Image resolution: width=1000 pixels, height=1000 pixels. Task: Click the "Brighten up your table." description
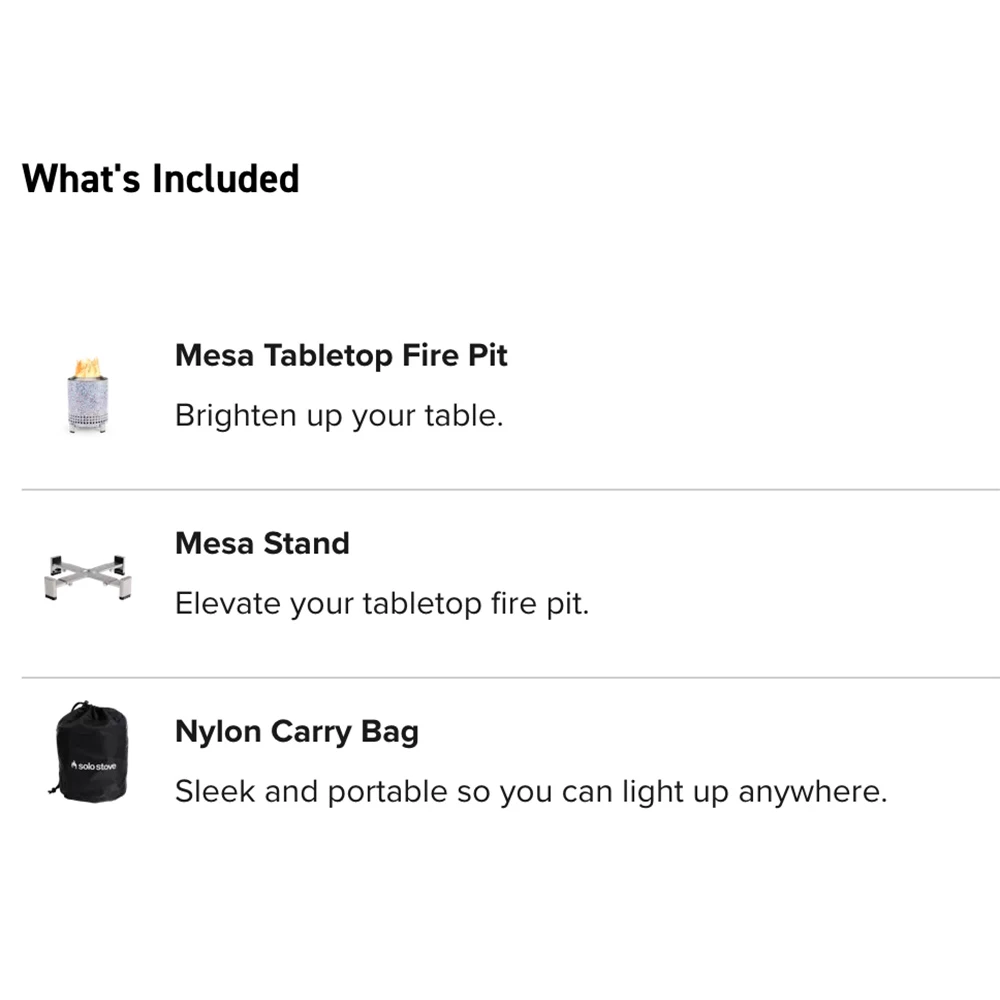(339, 415)
